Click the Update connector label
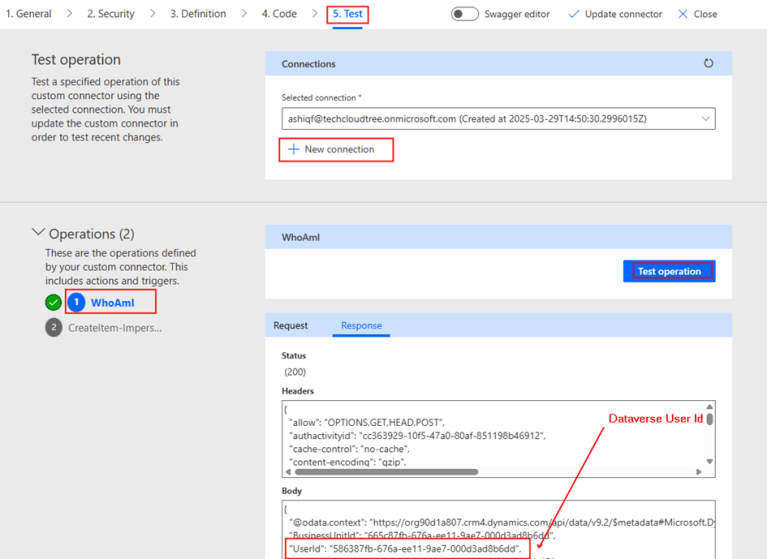Screen dimensions: 767x559 pos(623,14)
